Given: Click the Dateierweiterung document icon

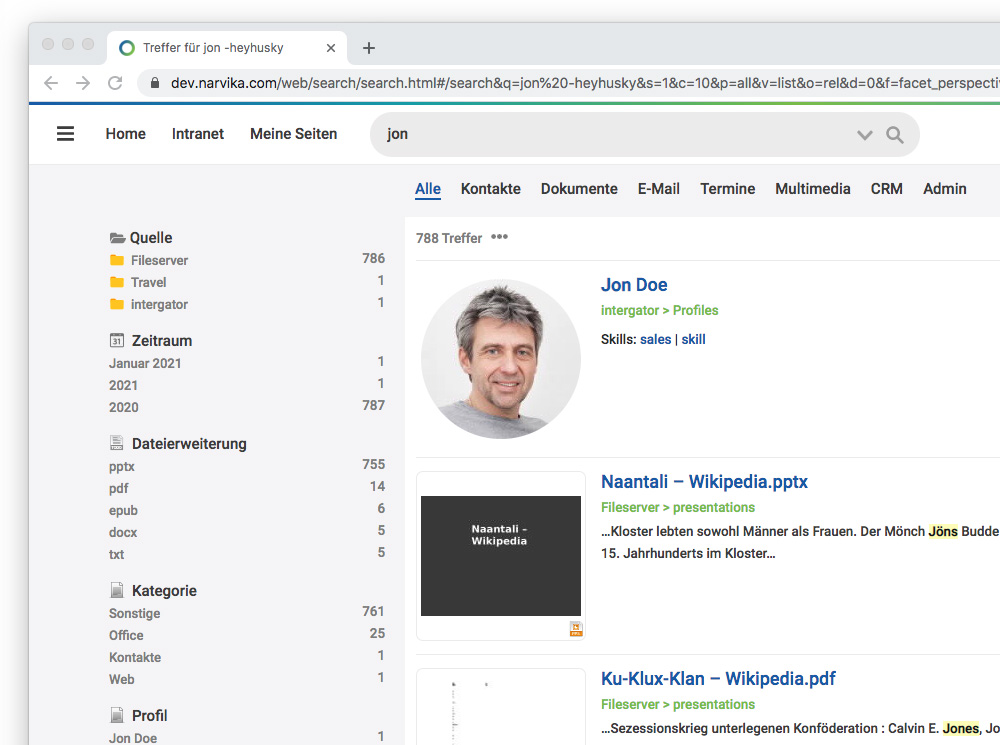Looking at the screenshot, I should click(117, 443).
